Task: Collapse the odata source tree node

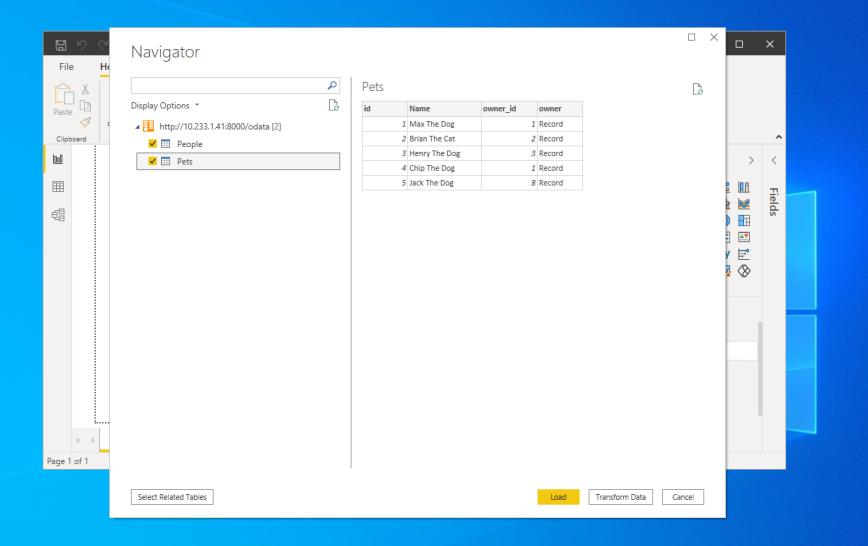Action: click(137, 127)
